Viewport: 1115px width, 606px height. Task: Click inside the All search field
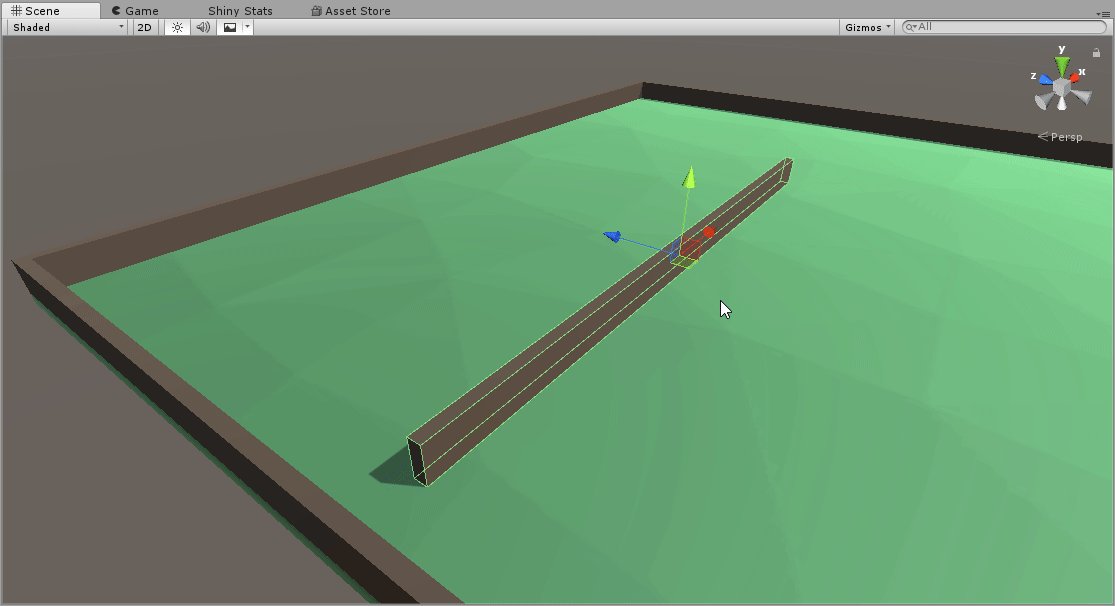(x=1000, y=26)
